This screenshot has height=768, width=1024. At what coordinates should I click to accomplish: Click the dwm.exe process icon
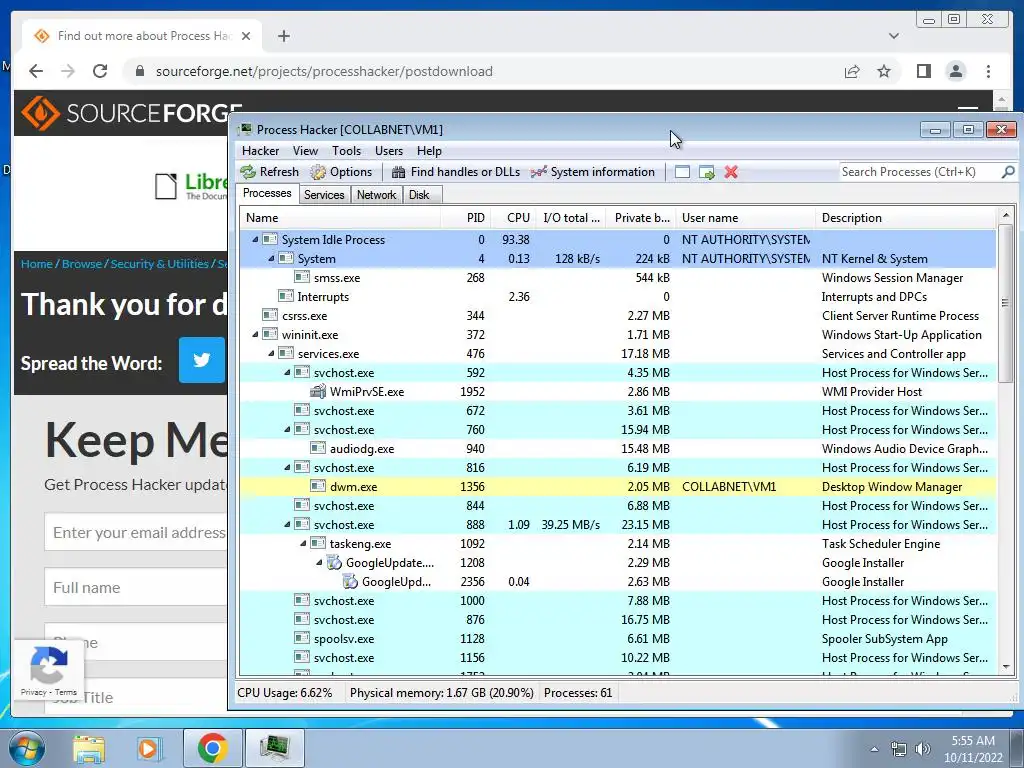(x=318, y=487)
